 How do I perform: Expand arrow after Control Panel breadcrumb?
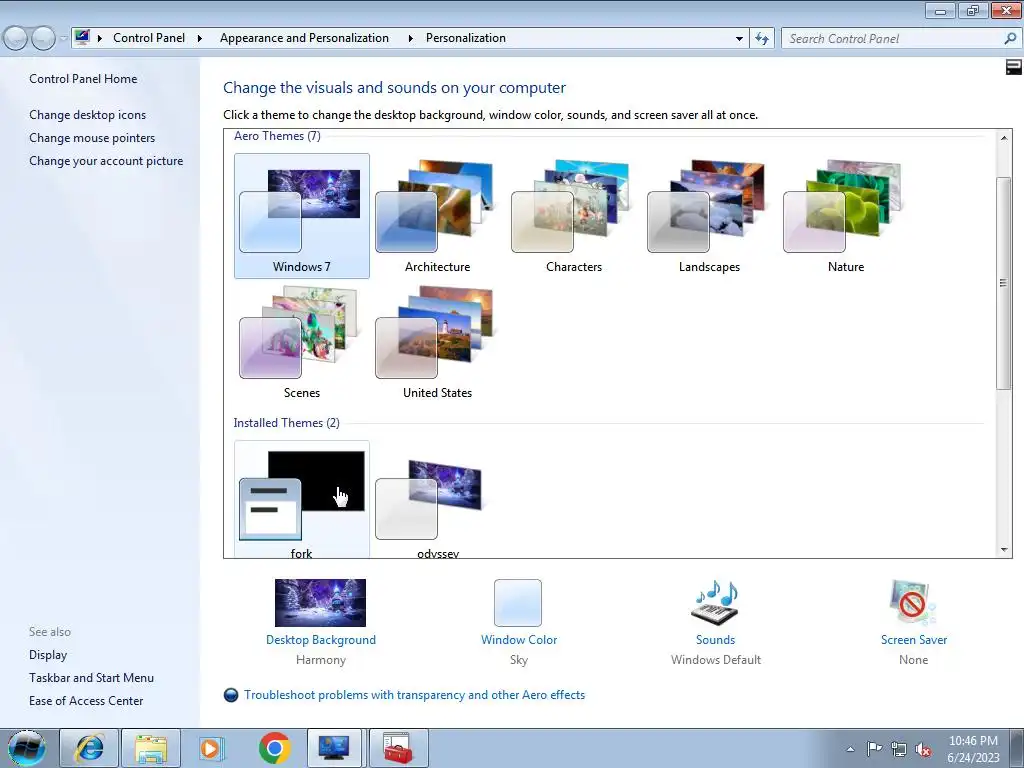[x=199, y=39]
